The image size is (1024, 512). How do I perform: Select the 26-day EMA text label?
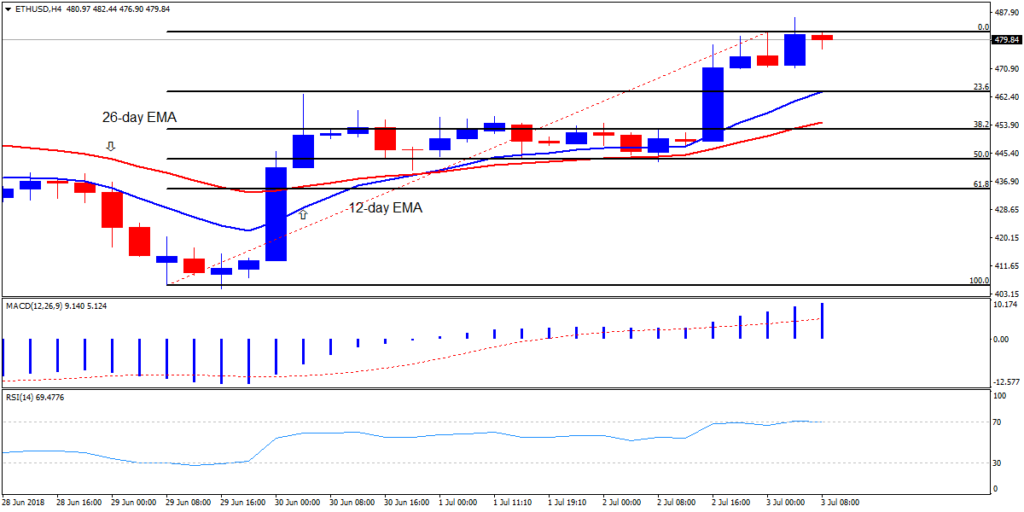[x=139, y=118]
